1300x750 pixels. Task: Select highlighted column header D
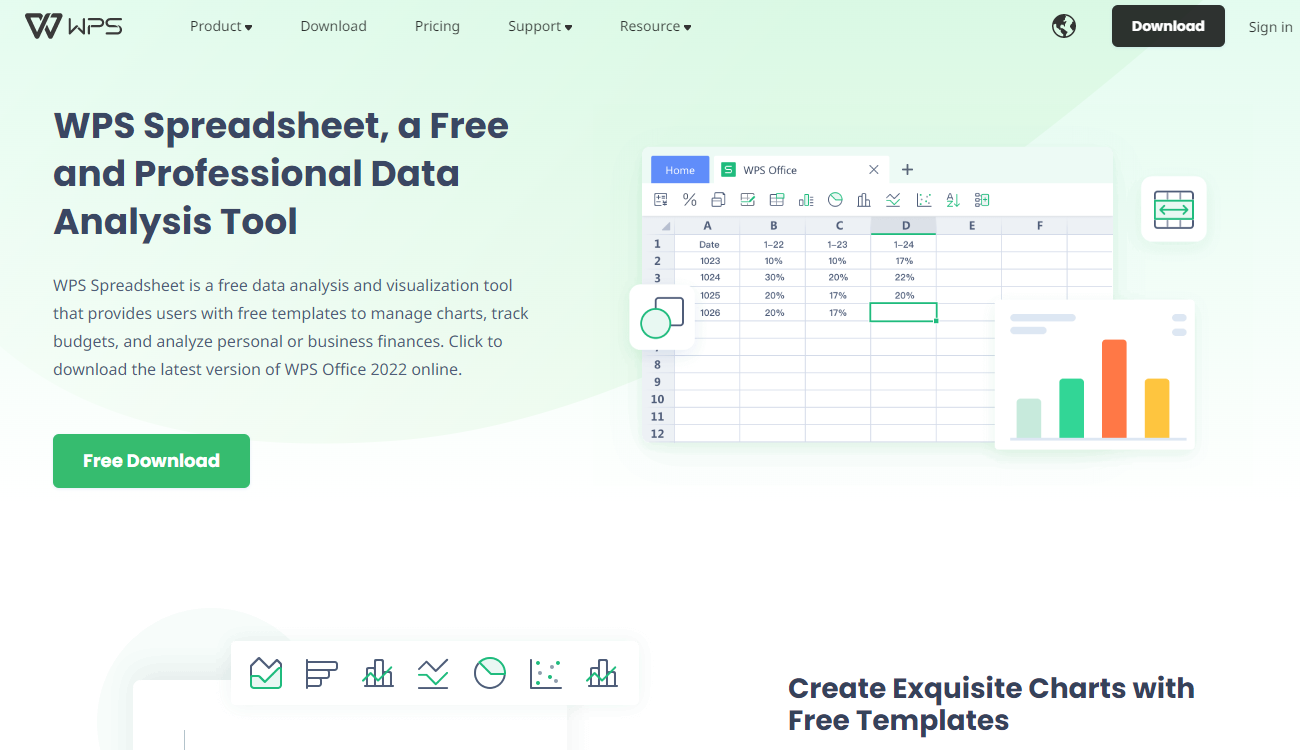click(x=904, y=226)
